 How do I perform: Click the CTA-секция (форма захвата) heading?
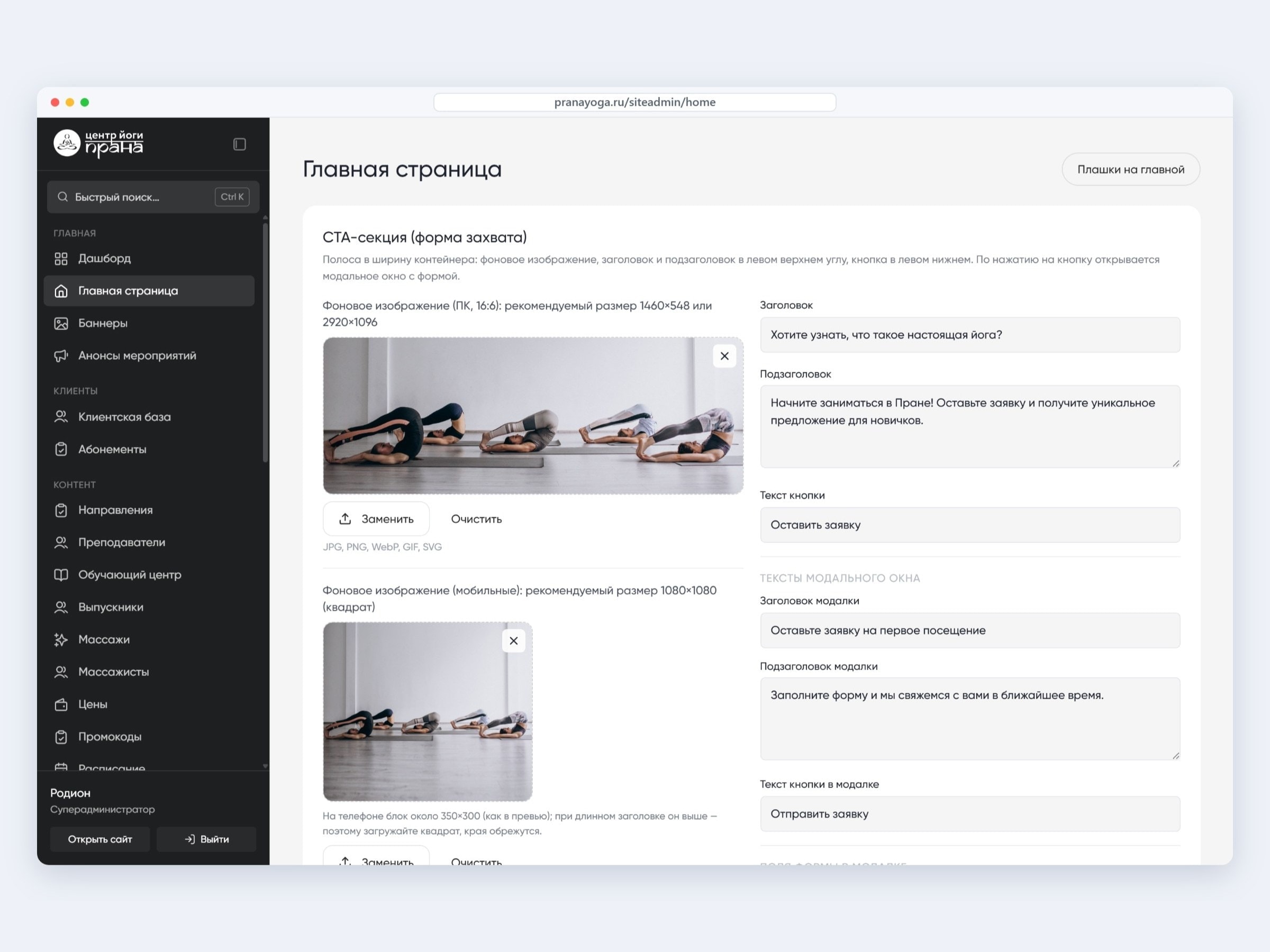(x=424, y=237)
